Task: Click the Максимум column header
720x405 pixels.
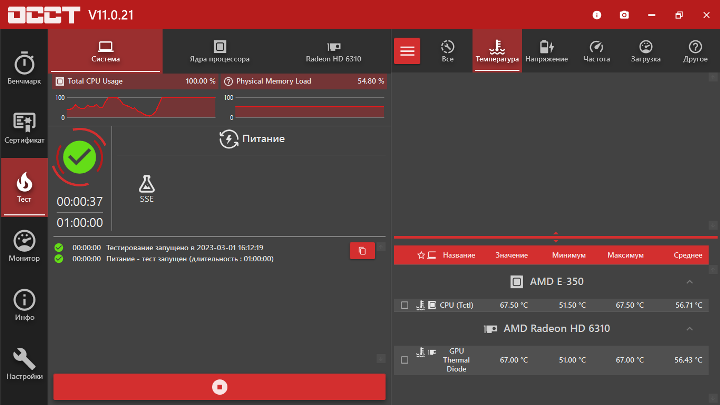Action: 625,255
